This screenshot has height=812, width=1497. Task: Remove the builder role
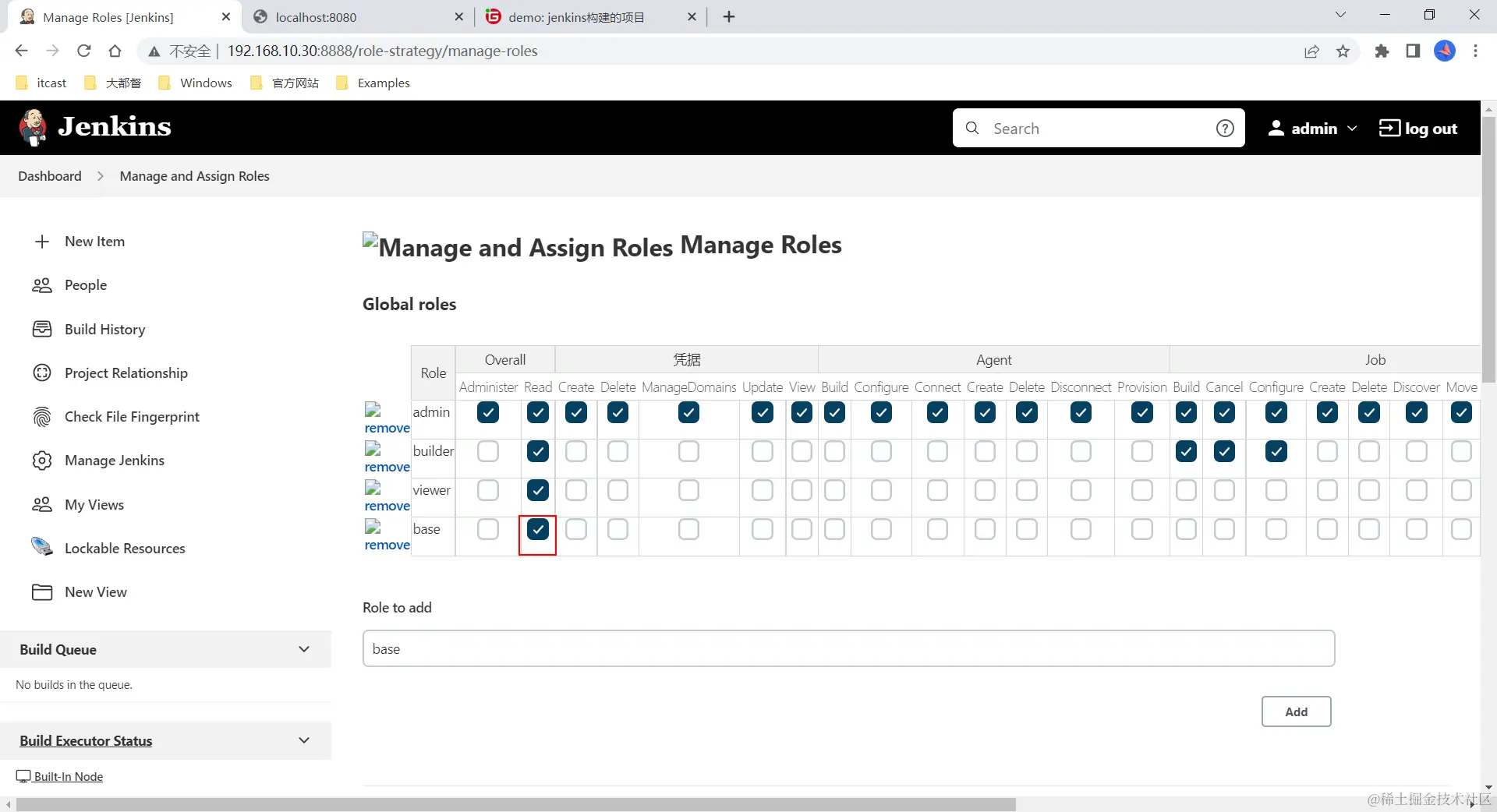pyautogui.click(x=387, y=467)
